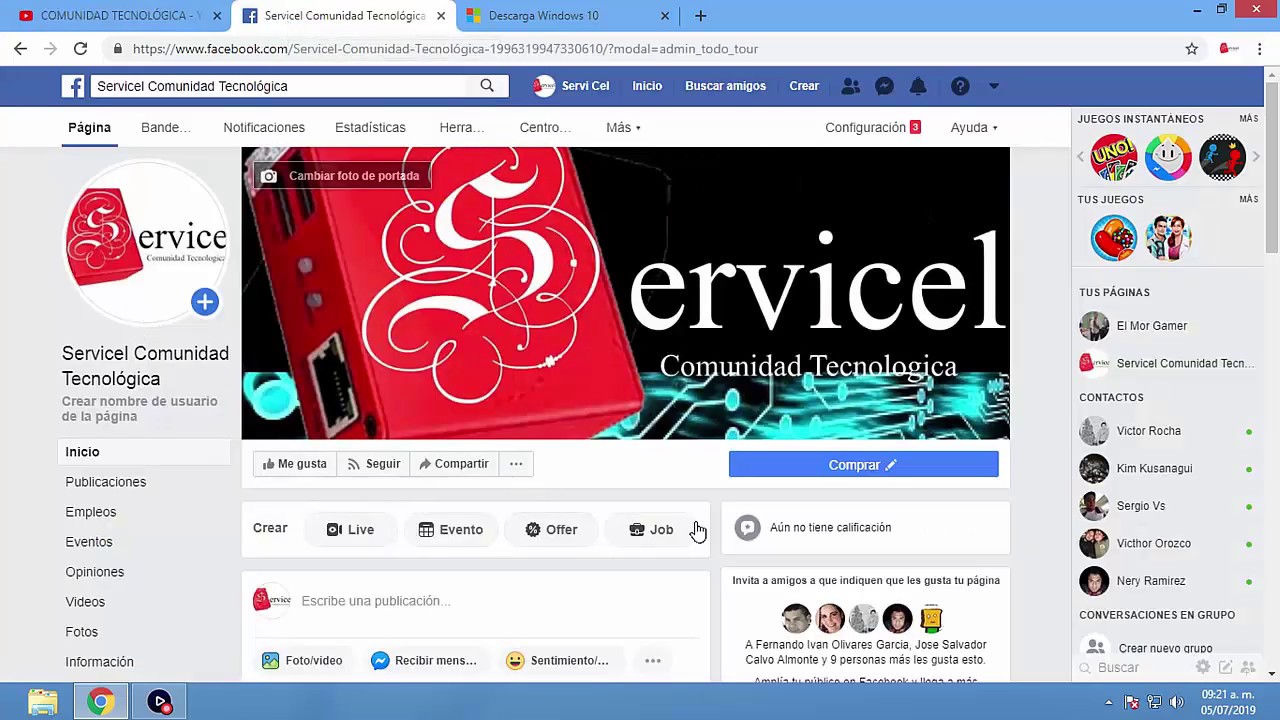Expand the account dropdown arrow
1280x720 pixels.
coord(994,86)
